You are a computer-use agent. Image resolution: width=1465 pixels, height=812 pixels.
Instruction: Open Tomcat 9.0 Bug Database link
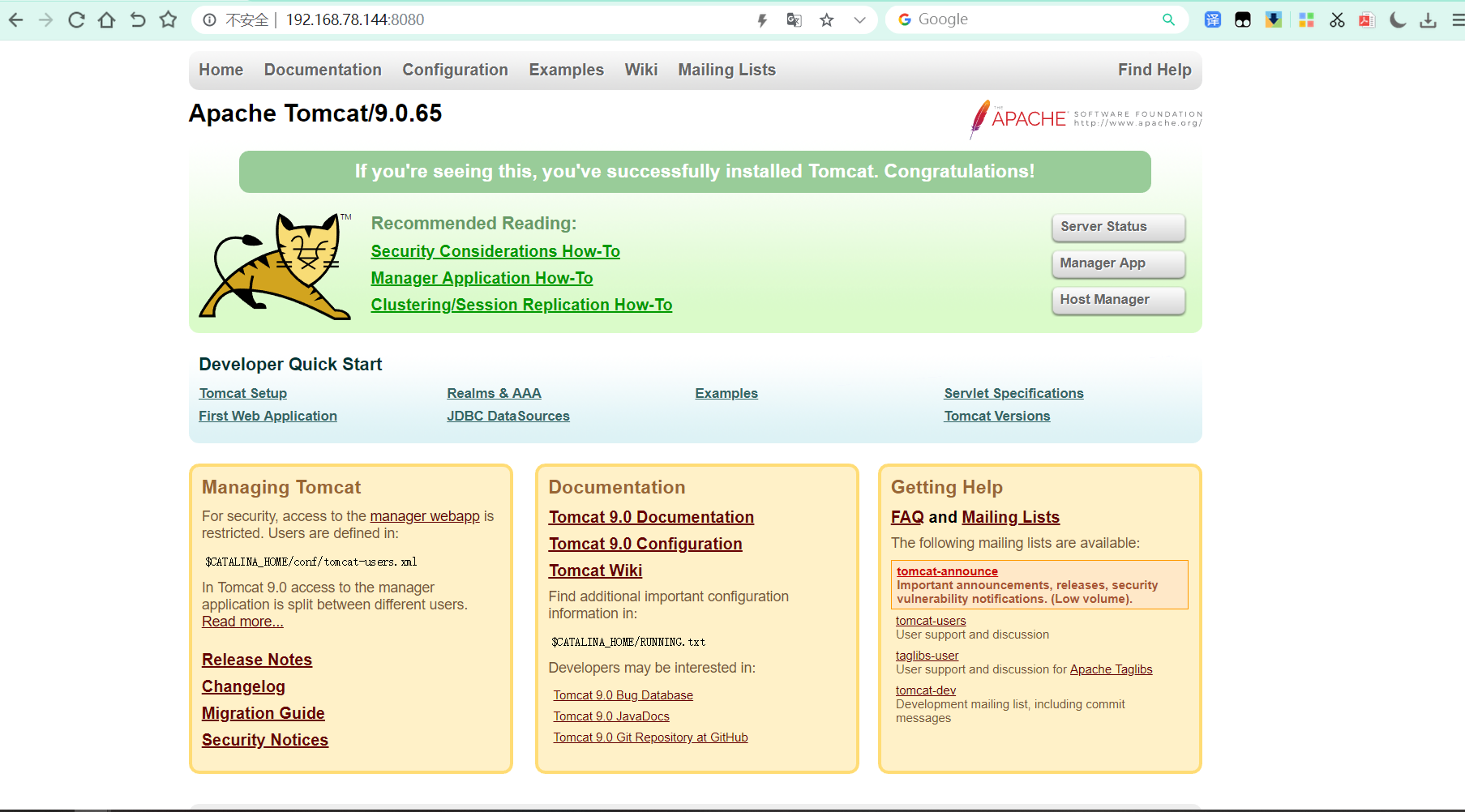tap(623, 695)
